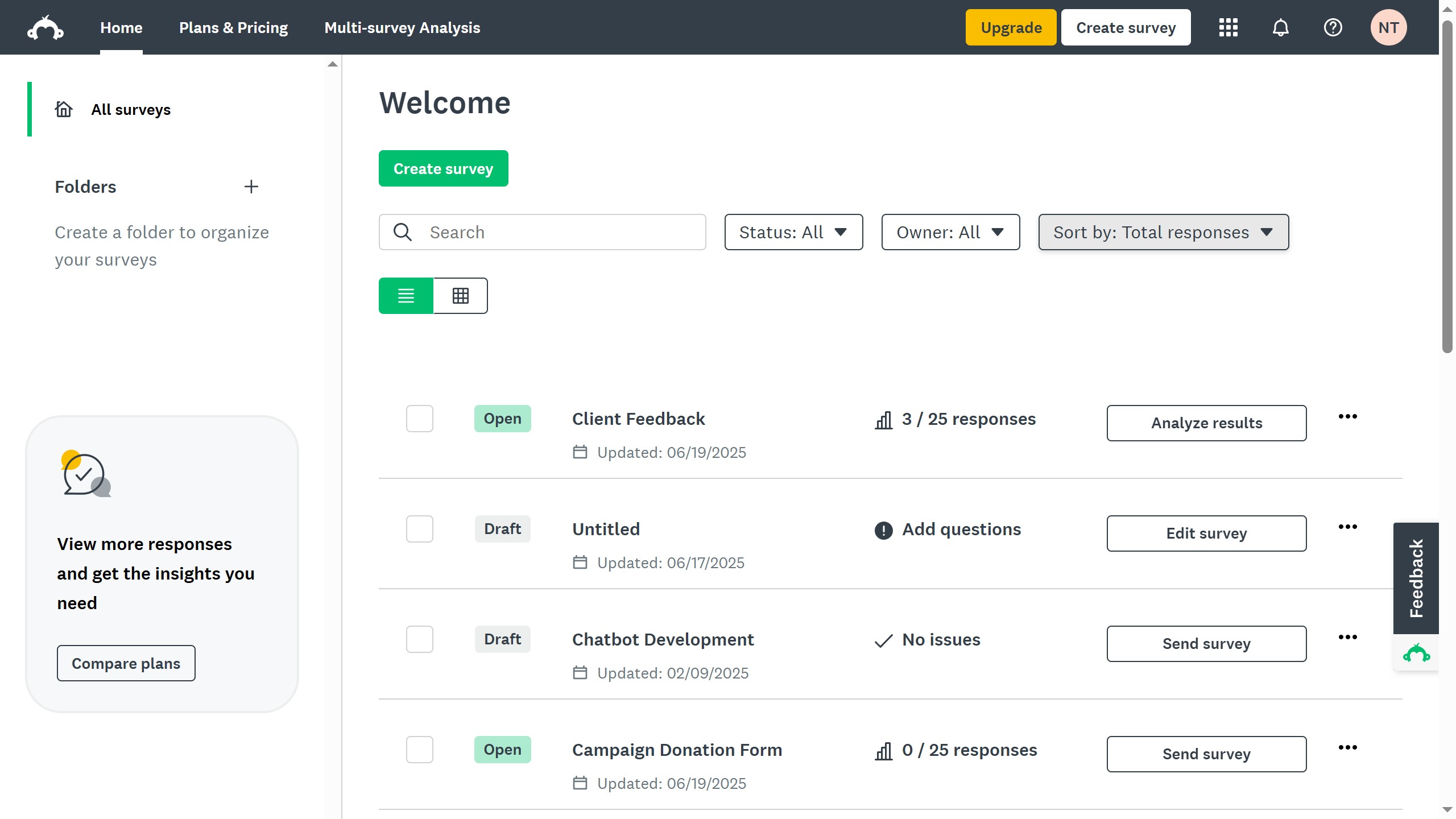Create a new folder with the plus icon
Viewport: 1456px width, 819px height.
[x=251, y=187]
